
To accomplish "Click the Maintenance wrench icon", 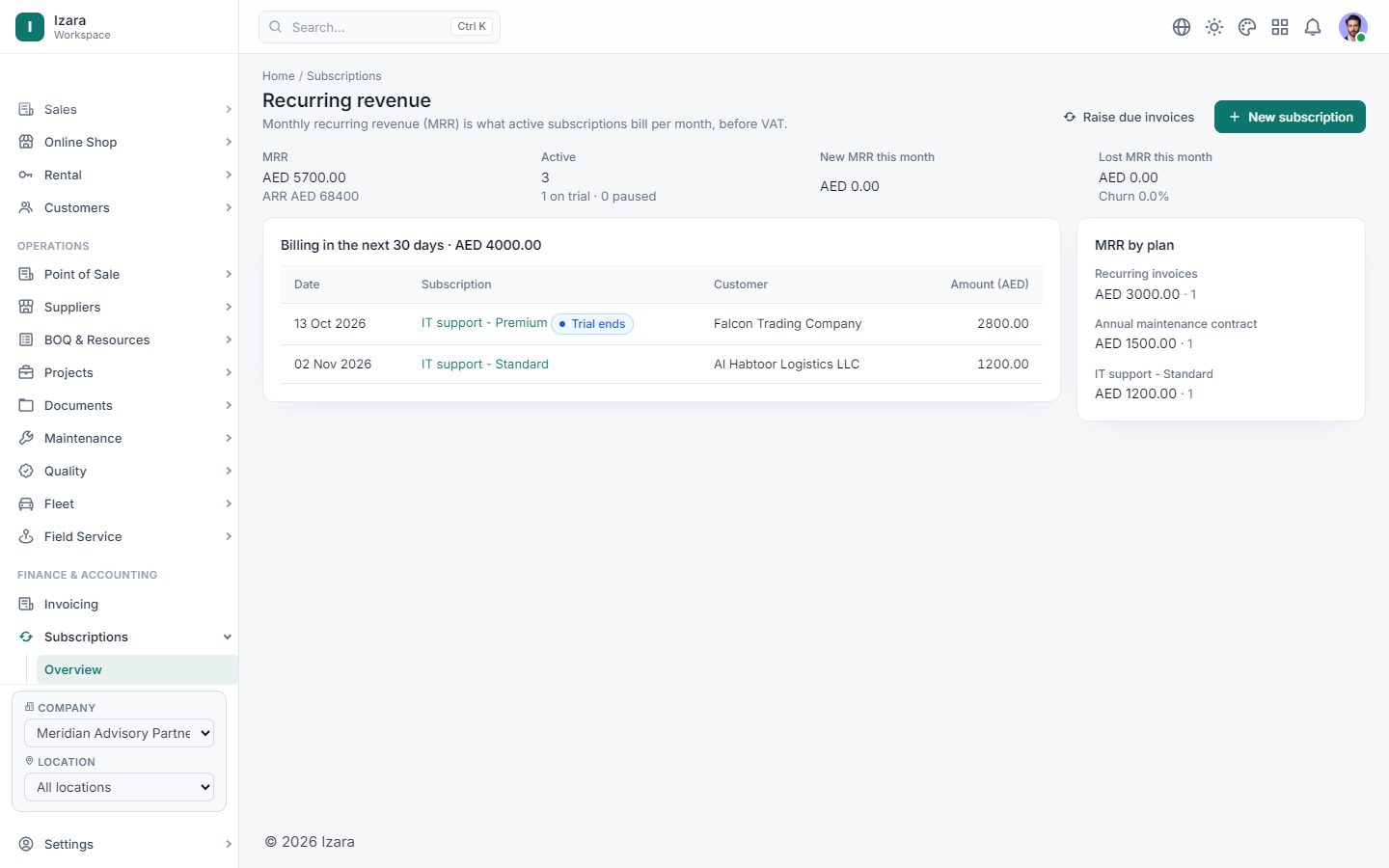I will 26,438.
